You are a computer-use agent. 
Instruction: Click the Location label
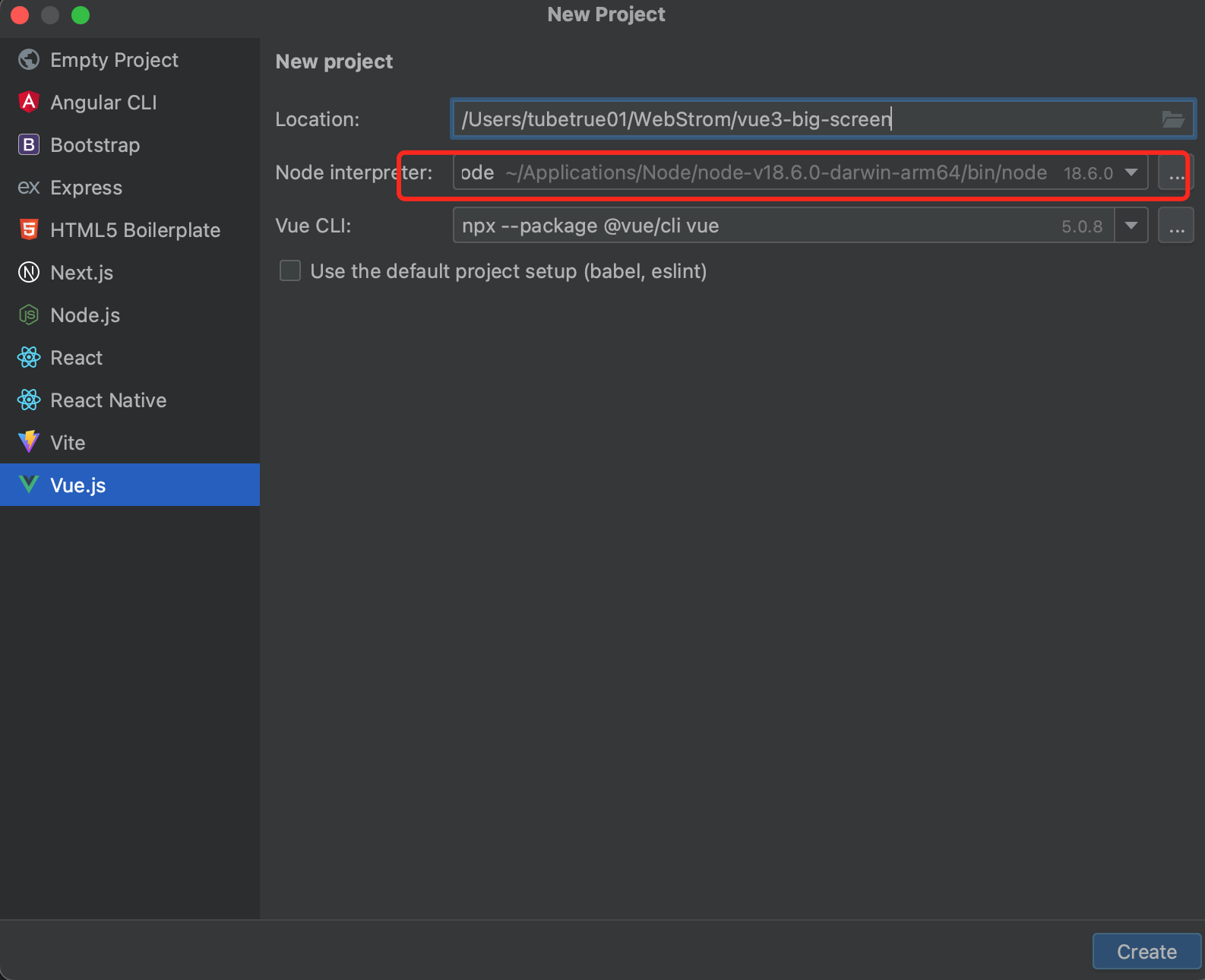pyautogui.click(x=318, y=119)
